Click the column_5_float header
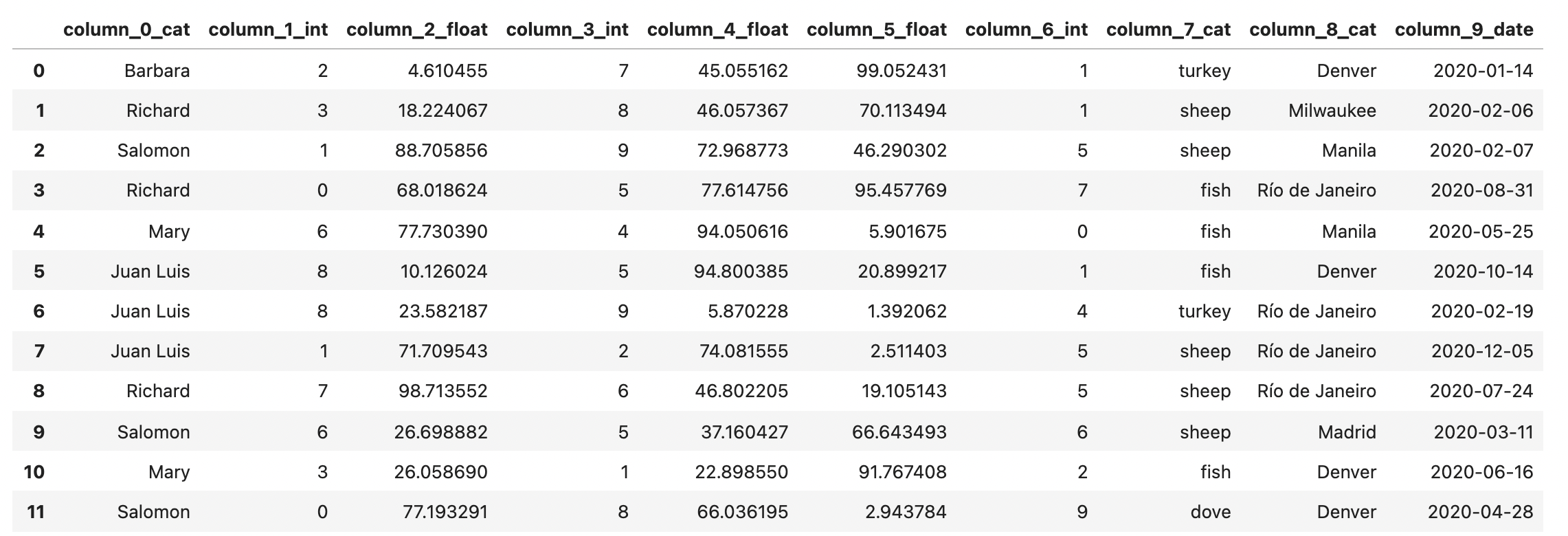The image size is (1568, 536). pos(876,30)
